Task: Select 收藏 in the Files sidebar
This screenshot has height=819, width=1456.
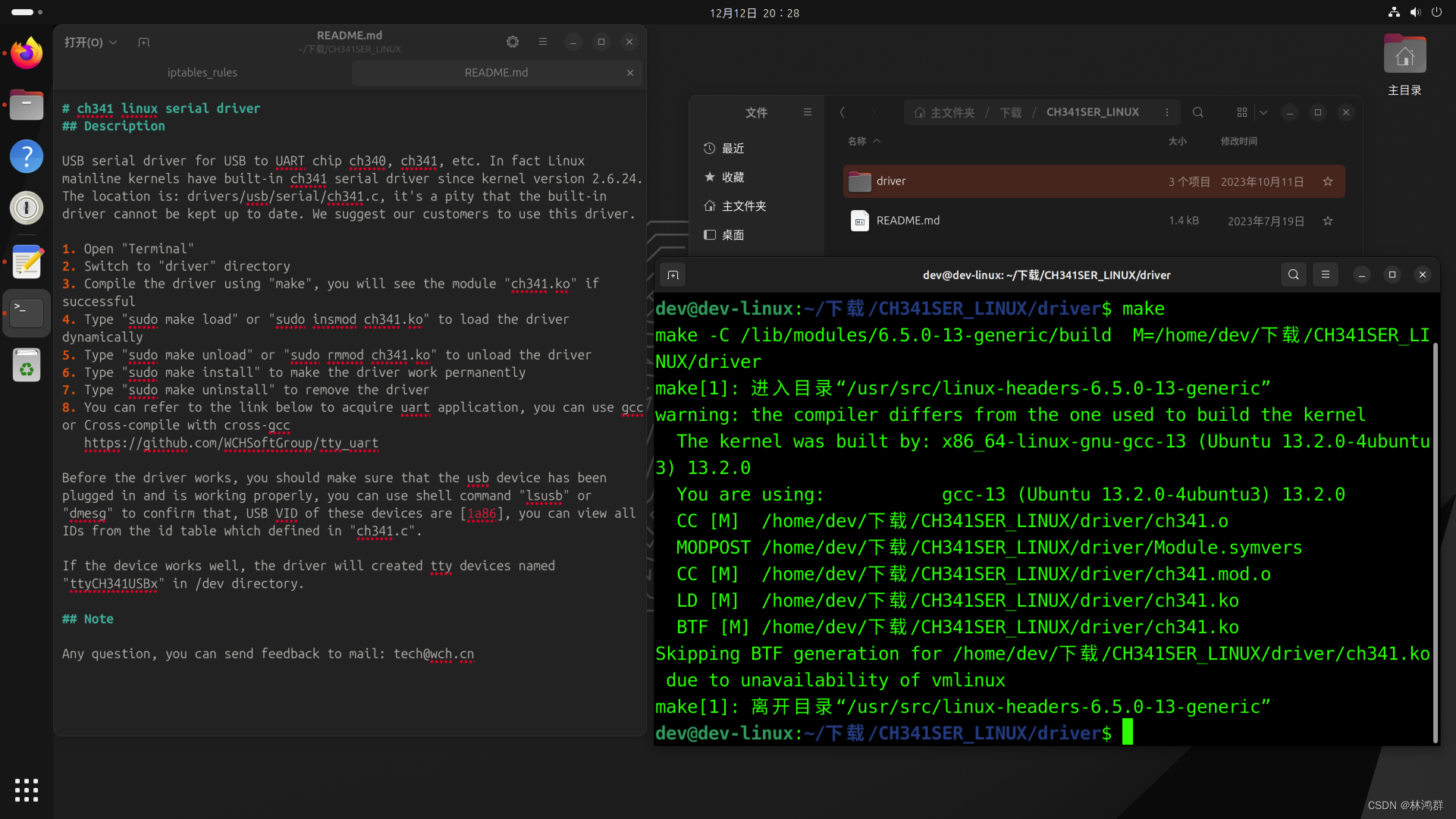Action: (x=756, y=177)
